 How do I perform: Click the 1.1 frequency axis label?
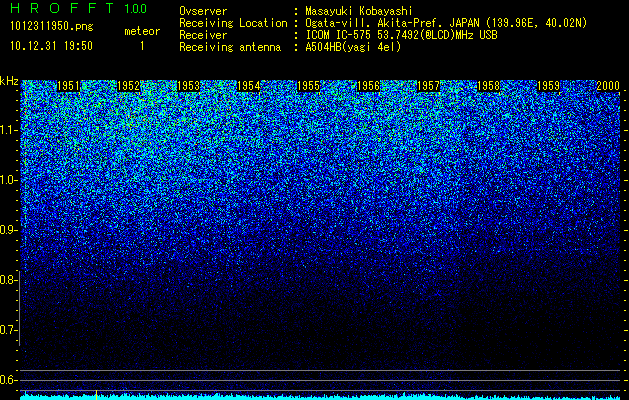7,130
